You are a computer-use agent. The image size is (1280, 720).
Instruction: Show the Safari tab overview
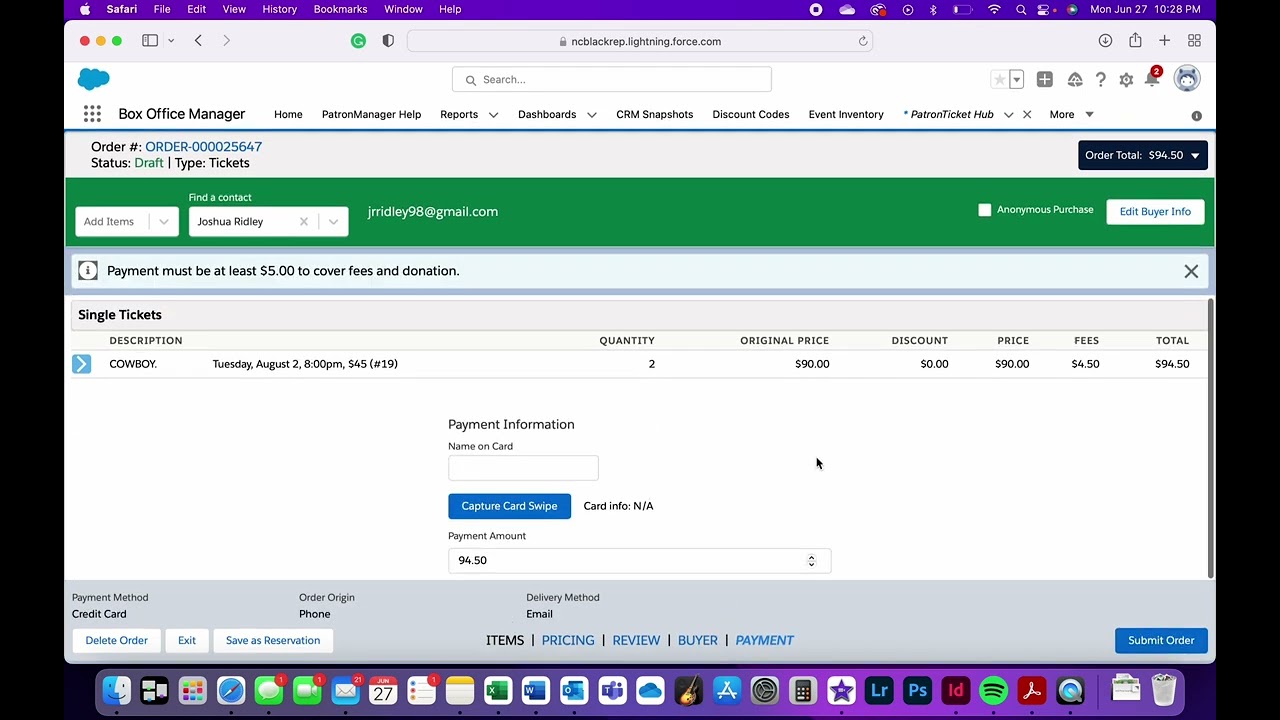[x=1194, y=41]
